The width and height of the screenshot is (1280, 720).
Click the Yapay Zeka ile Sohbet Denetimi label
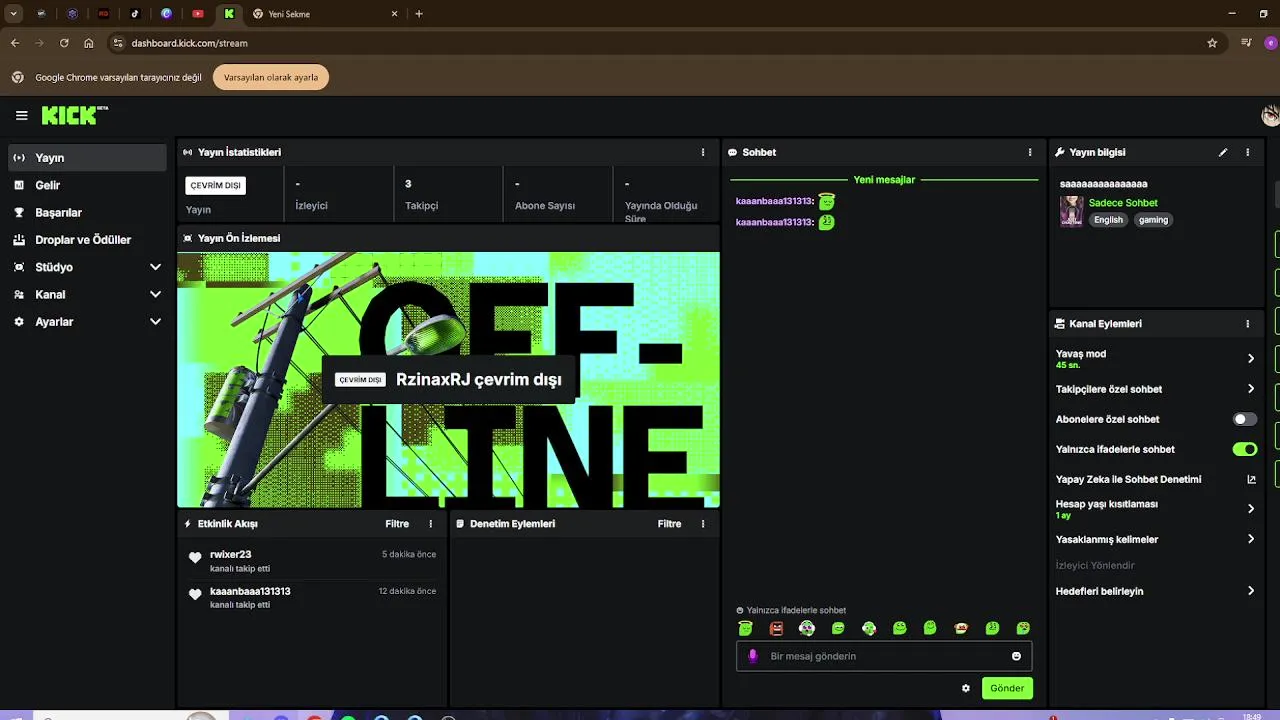pos(1128,479)
